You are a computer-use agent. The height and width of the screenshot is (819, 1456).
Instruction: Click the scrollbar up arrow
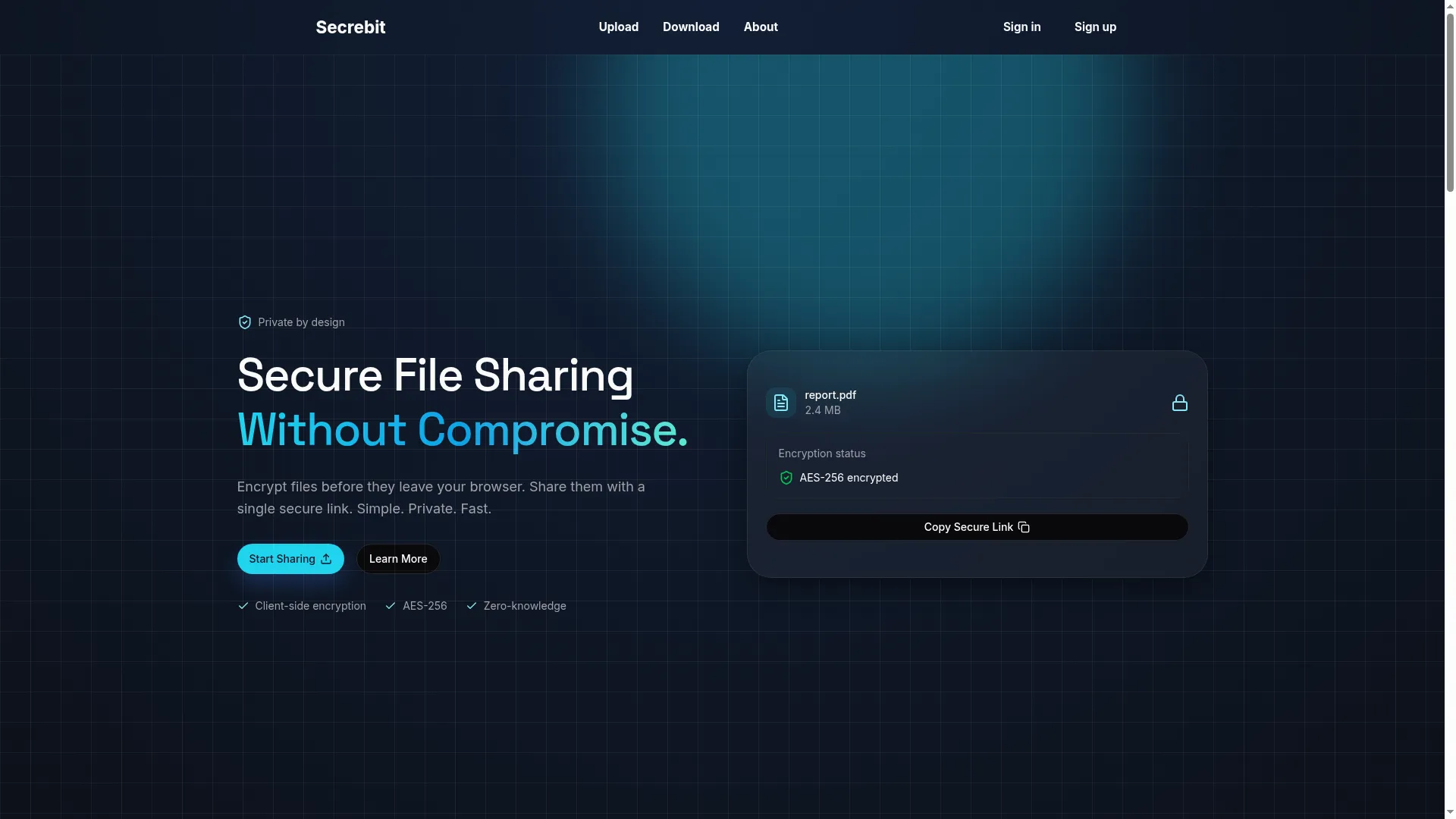click(x=1450, y=5)
